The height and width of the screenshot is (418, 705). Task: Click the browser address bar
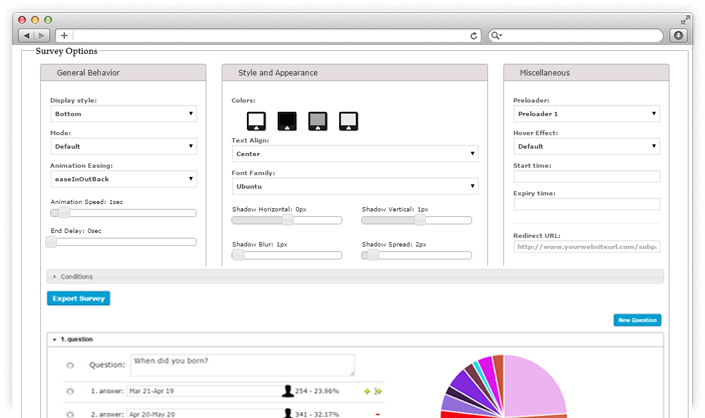[x=270, y=36]
